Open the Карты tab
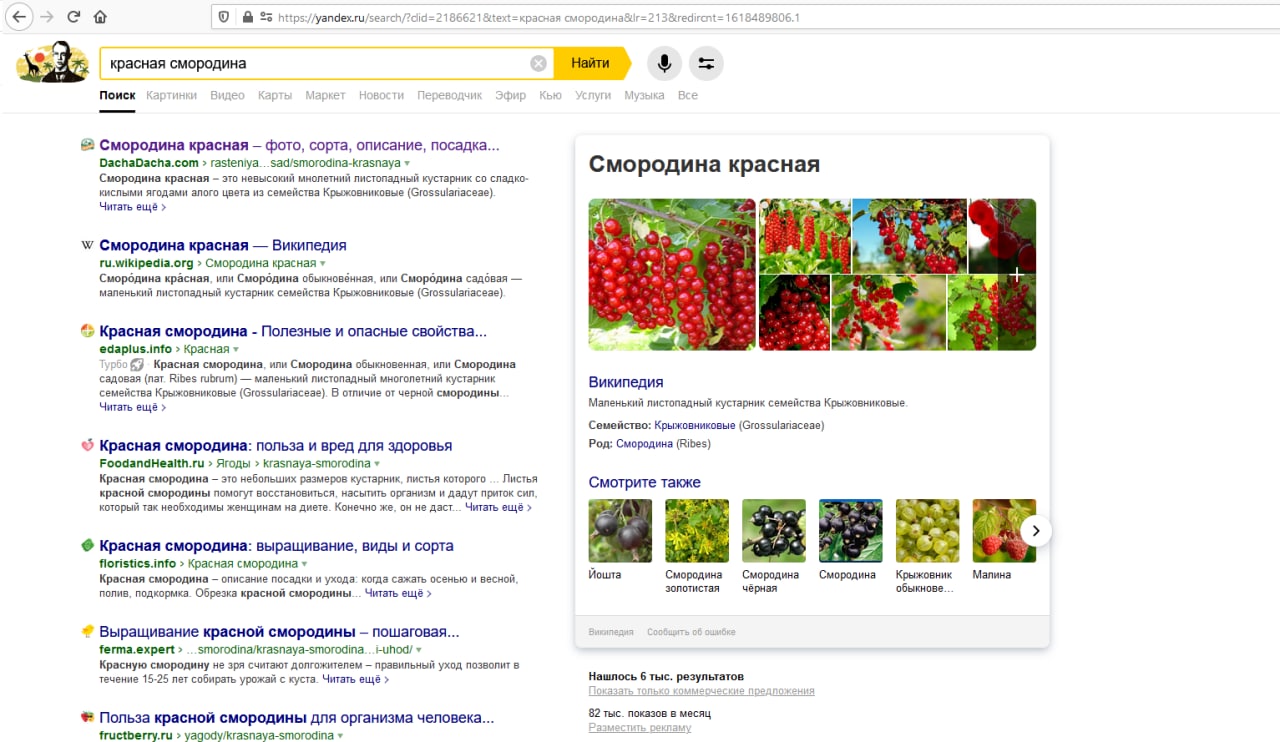 tap(275, 95)
